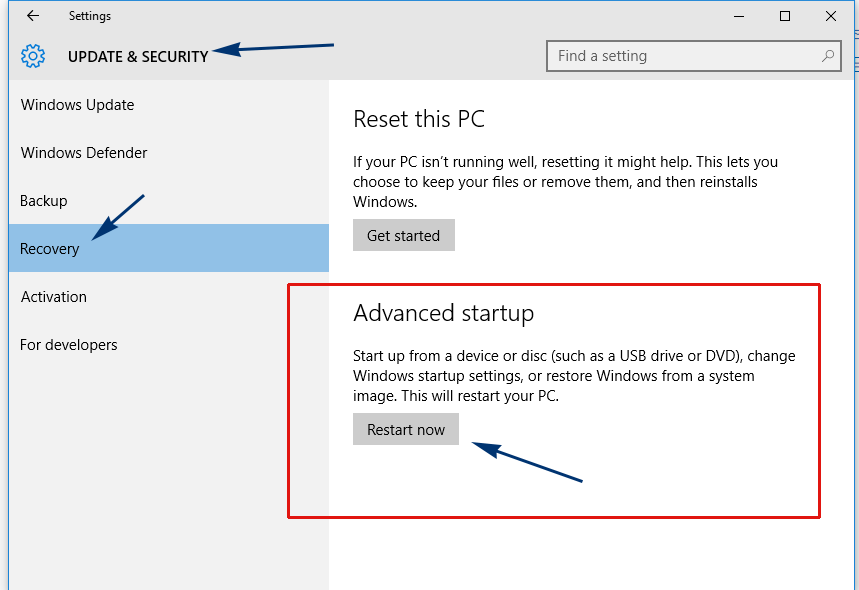
Task: Maximize the Settings window
Action: coord(785,16)
